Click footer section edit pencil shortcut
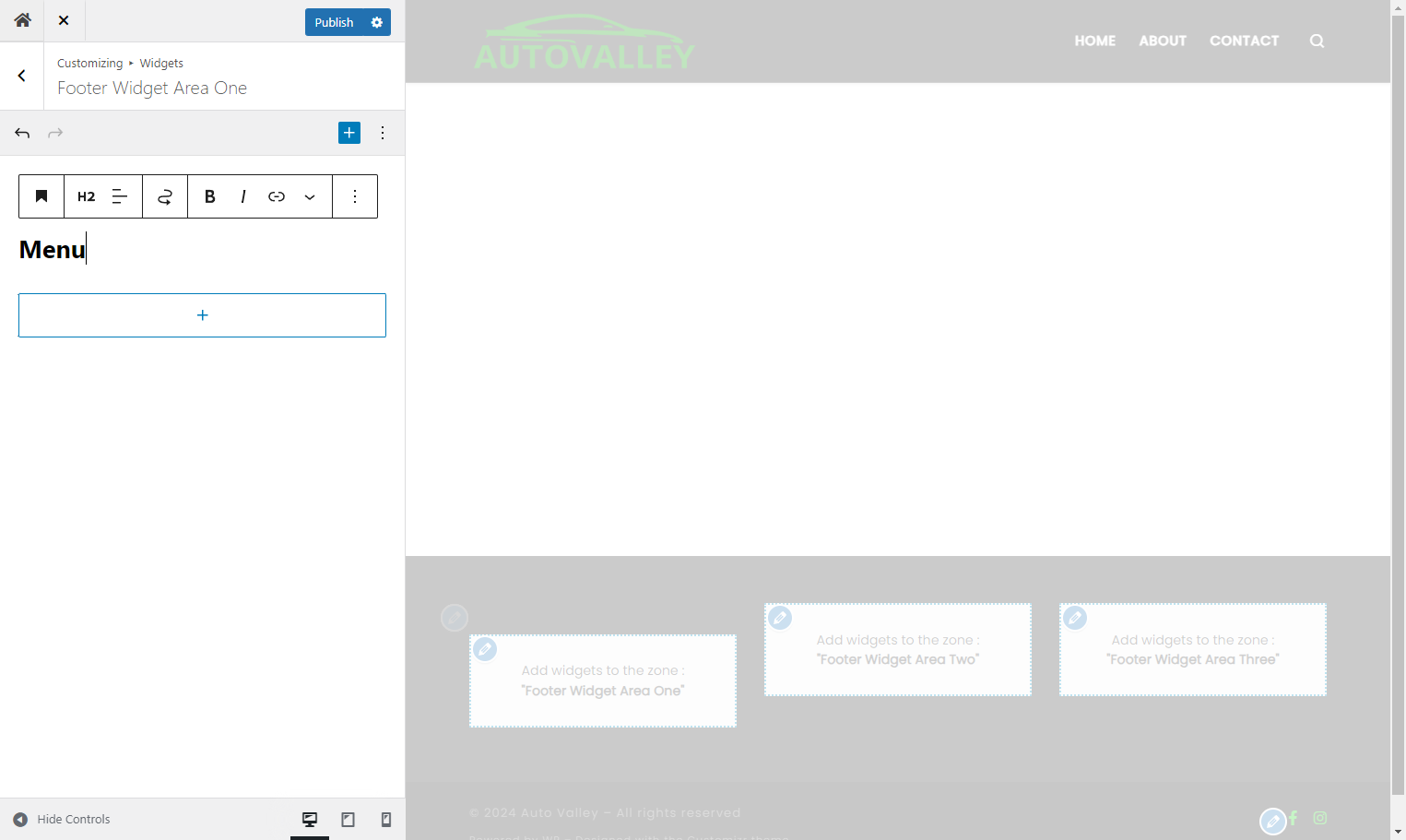The height and width of the screenshot is (840, 1406). click(455, 618)
